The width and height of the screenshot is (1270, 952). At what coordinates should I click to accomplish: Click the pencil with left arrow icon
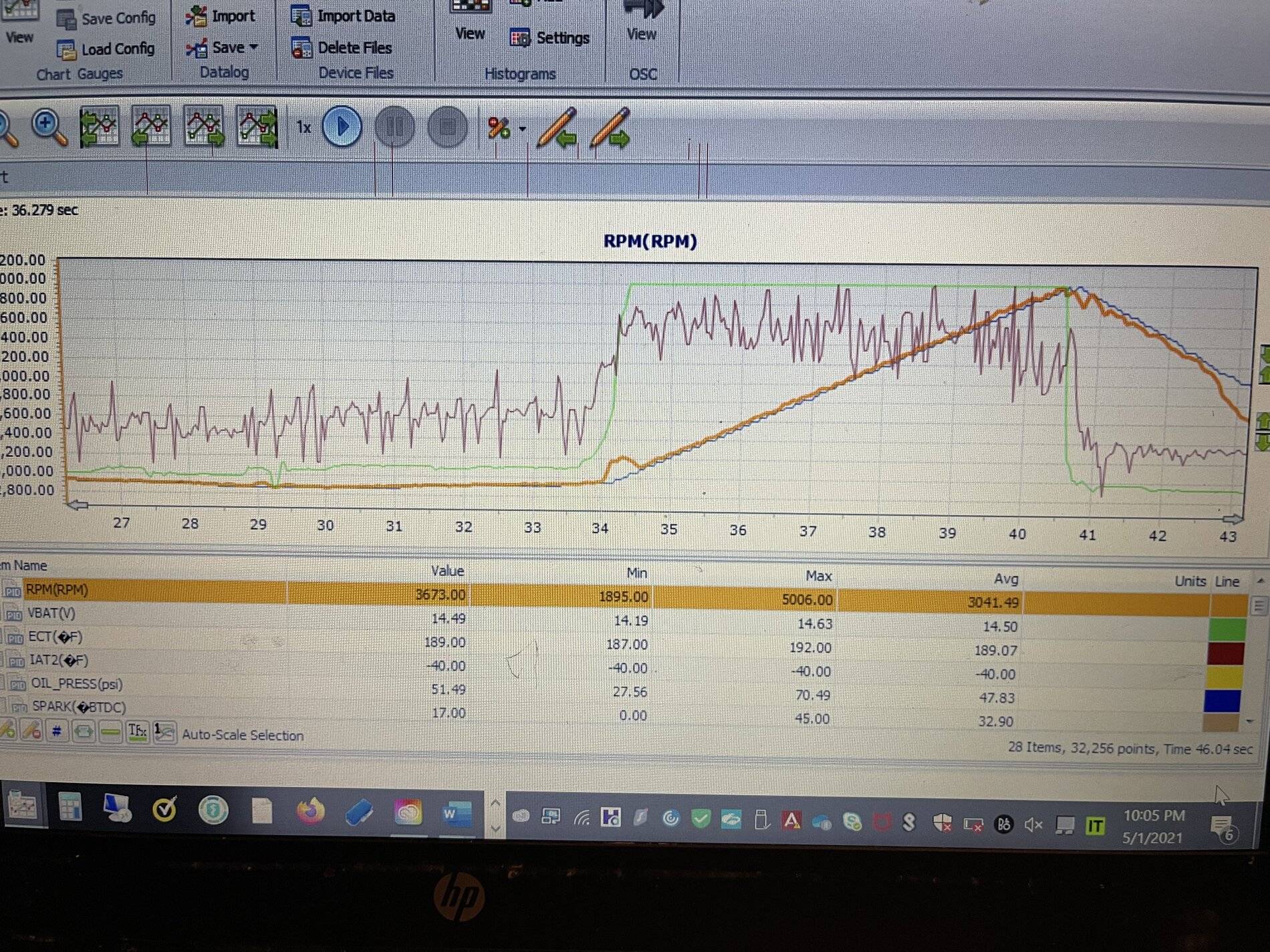tap(557, 127)
